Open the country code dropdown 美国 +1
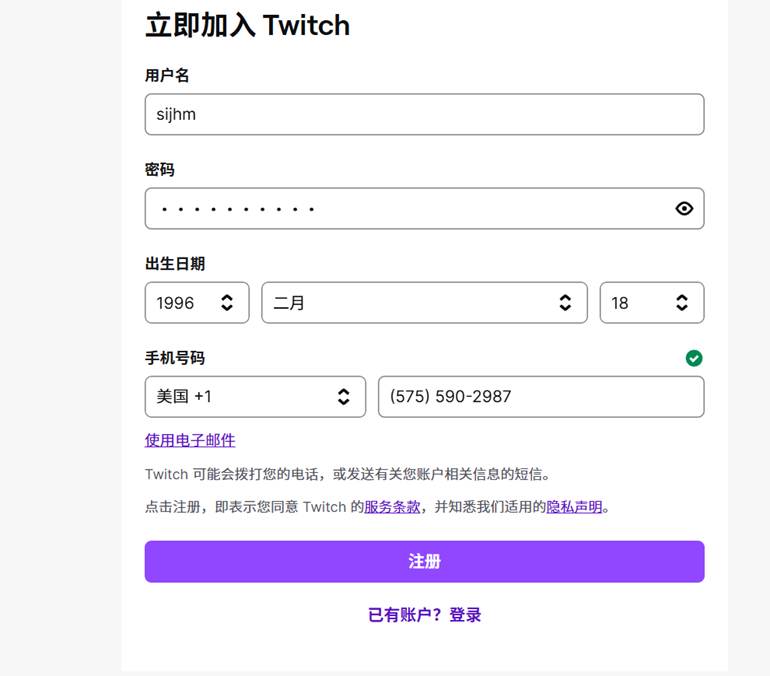770x676 pixels. [x=255, y=397]
